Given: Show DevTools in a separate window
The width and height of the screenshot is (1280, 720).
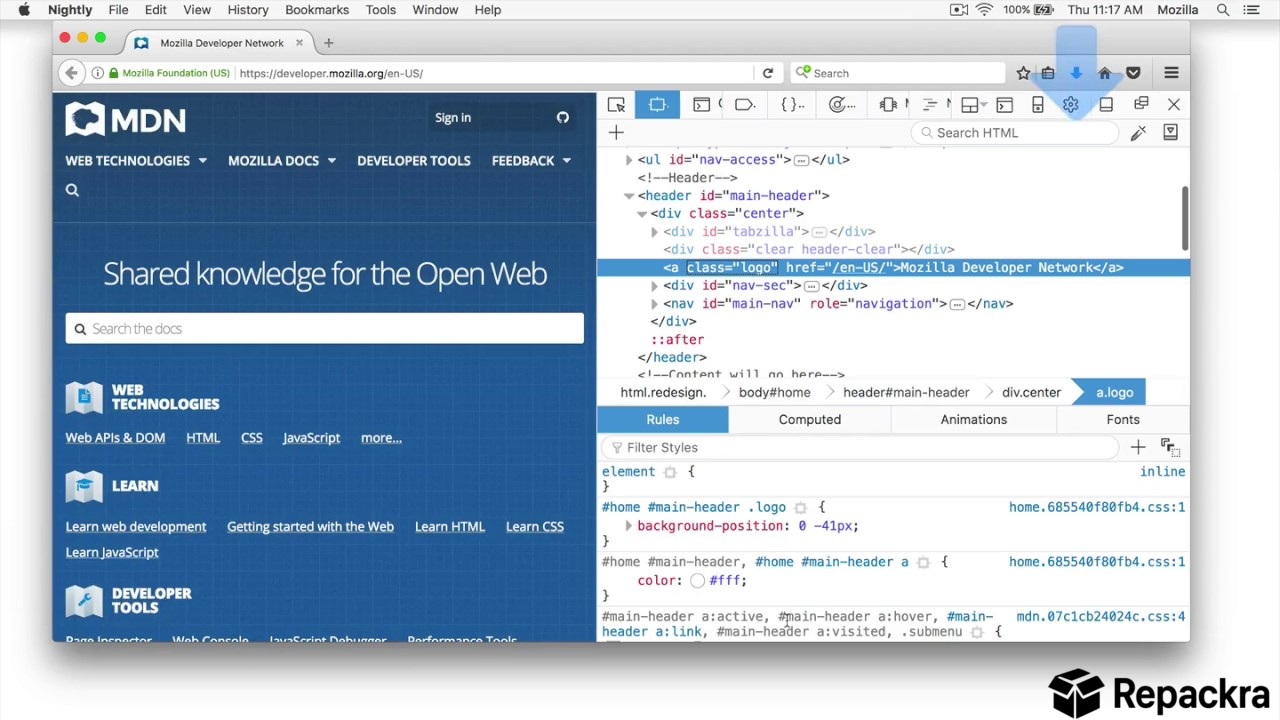Looking at the screenshot, I should point(1141,104).
